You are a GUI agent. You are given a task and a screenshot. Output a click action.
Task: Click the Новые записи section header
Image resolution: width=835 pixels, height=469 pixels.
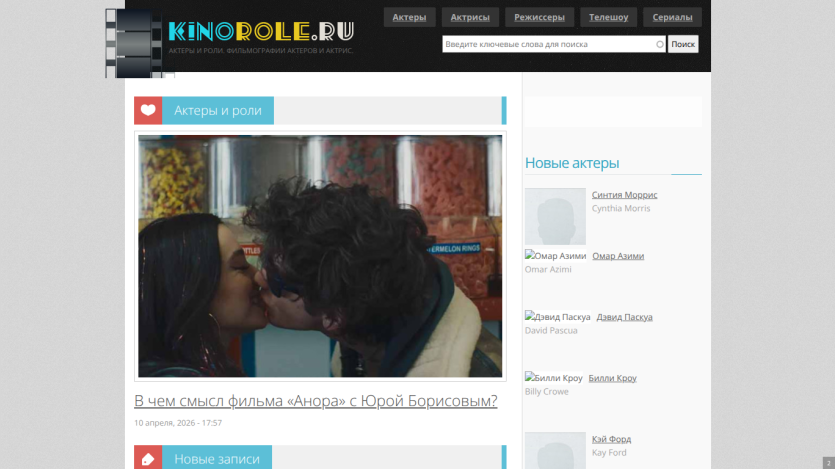[217, 458]
